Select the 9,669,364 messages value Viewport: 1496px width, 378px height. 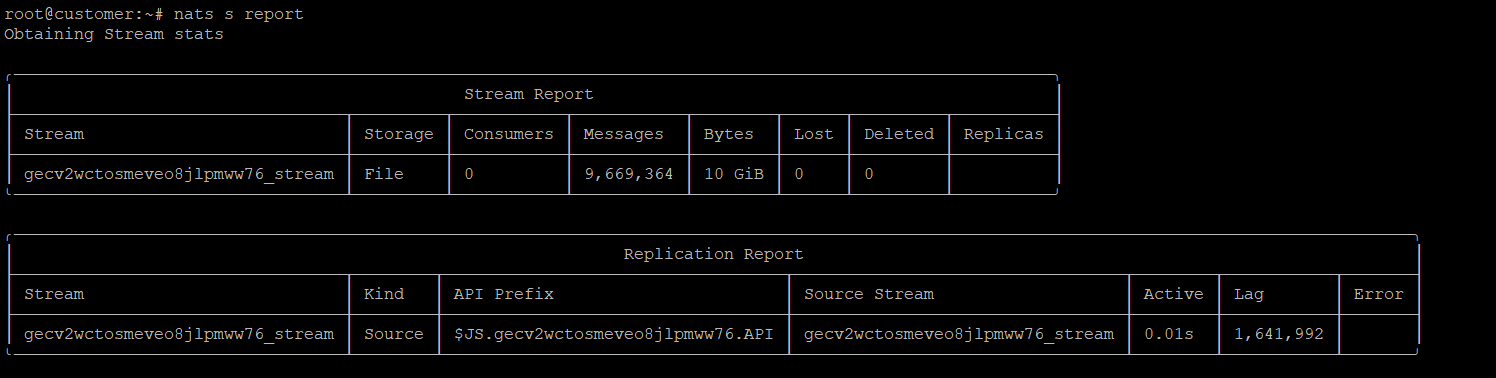coord(629,174)
